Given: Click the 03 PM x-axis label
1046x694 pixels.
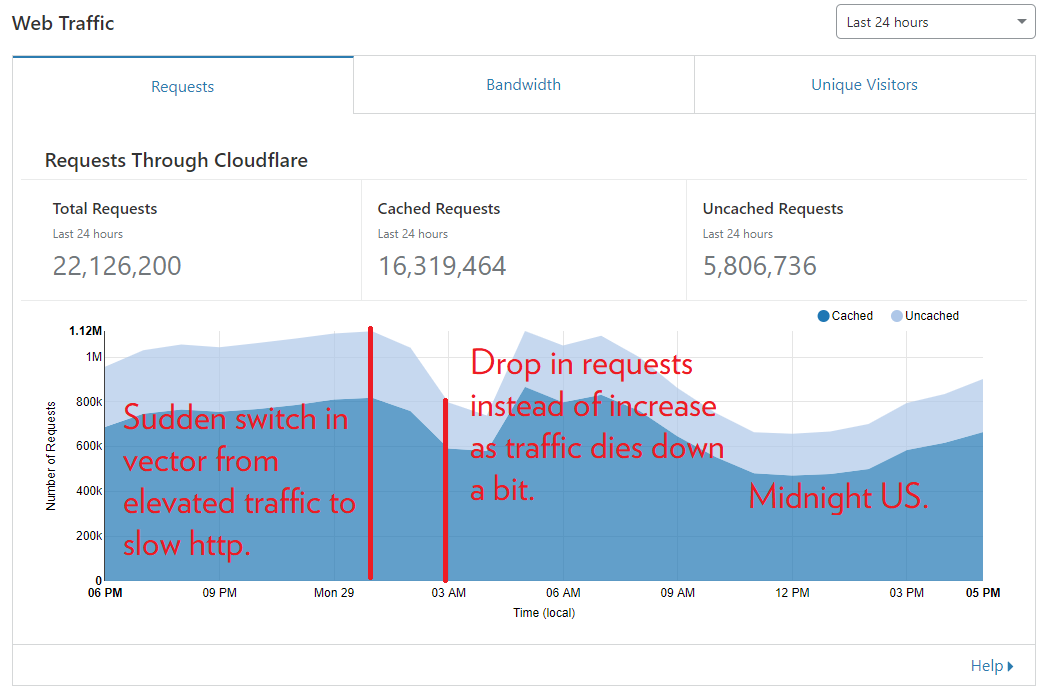Looking at the screenshot, I should tap(907, 593).
